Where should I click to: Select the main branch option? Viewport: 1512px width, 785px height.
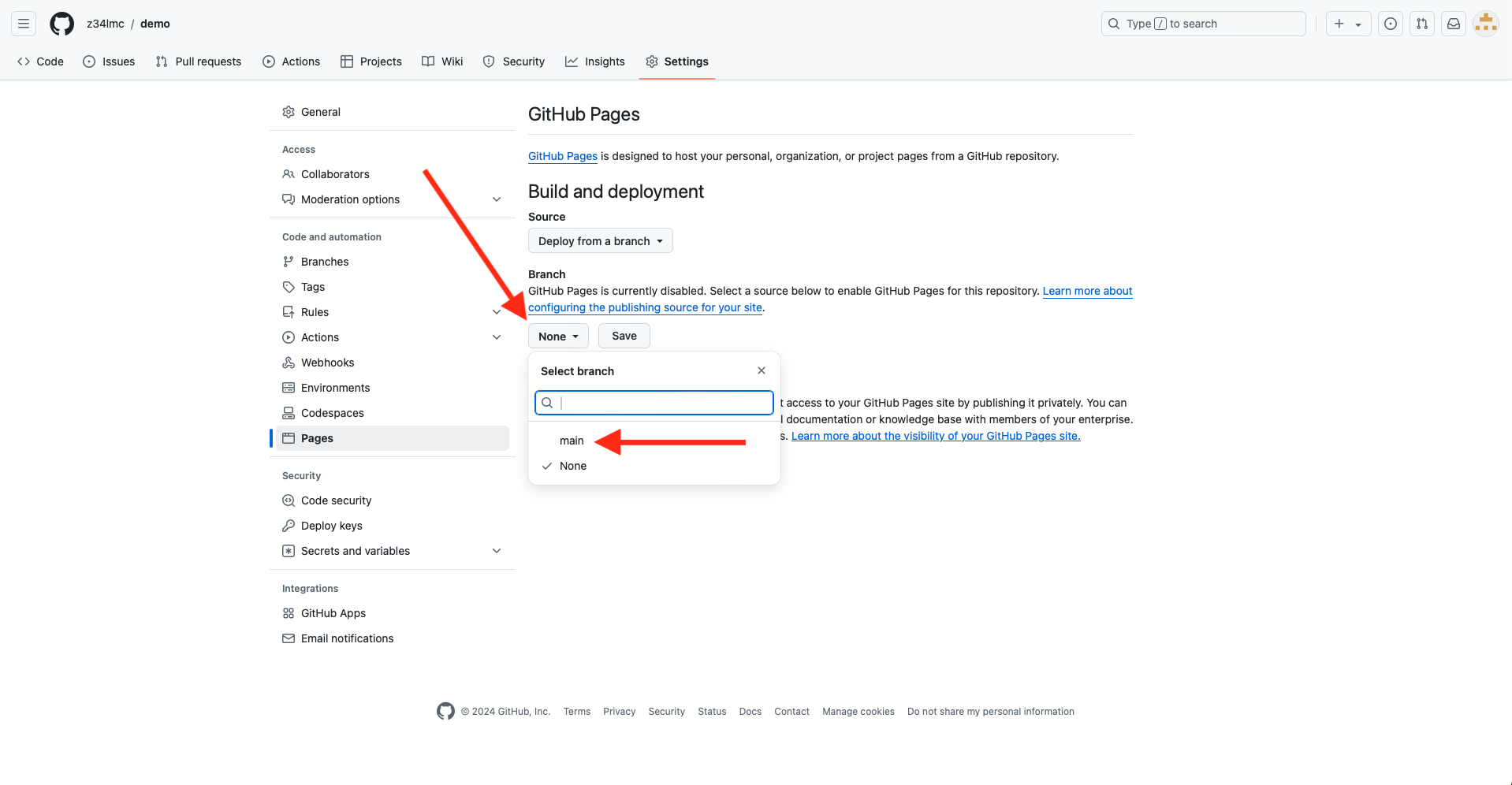coord(572,441)
